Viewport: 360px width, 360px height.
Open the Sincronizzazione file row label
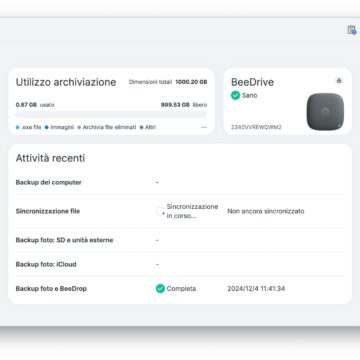tap(48, 211)
